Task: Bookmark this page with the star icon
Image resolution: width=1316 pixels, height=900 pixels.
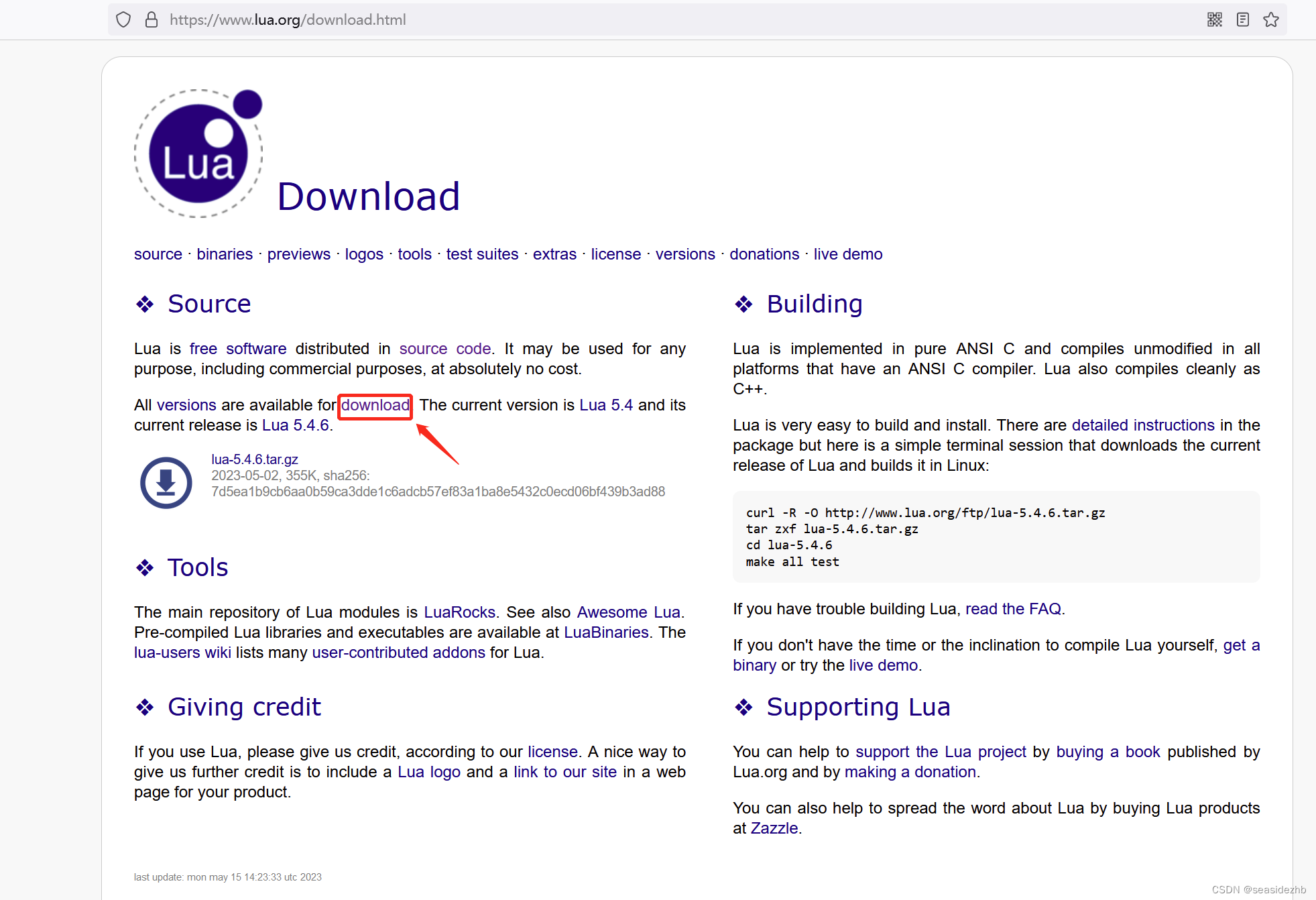Action: (x=1271, y=19)
